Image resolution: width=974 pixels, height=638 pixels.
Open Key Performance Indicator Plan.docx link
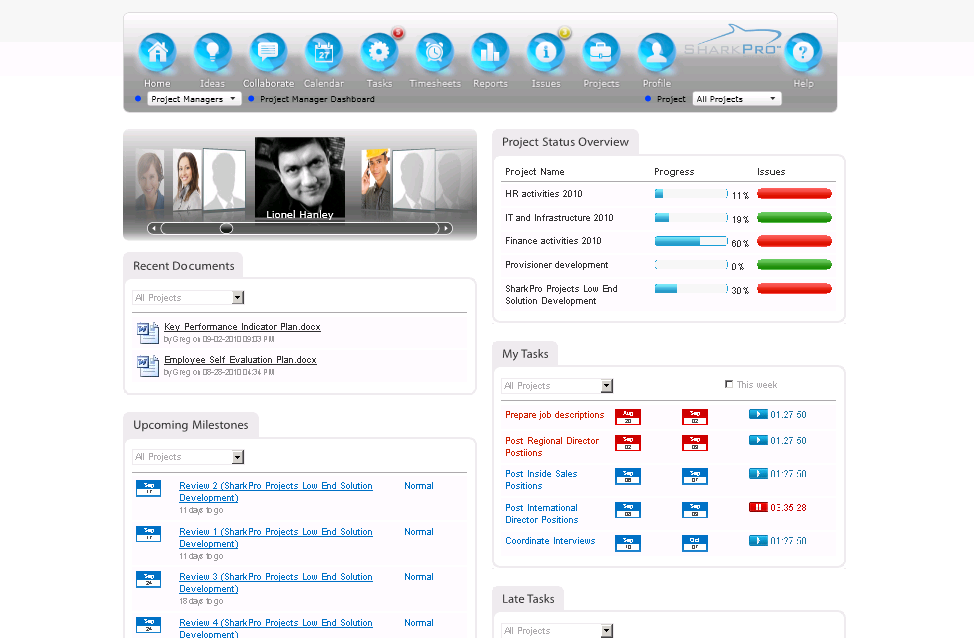(242, 327)
